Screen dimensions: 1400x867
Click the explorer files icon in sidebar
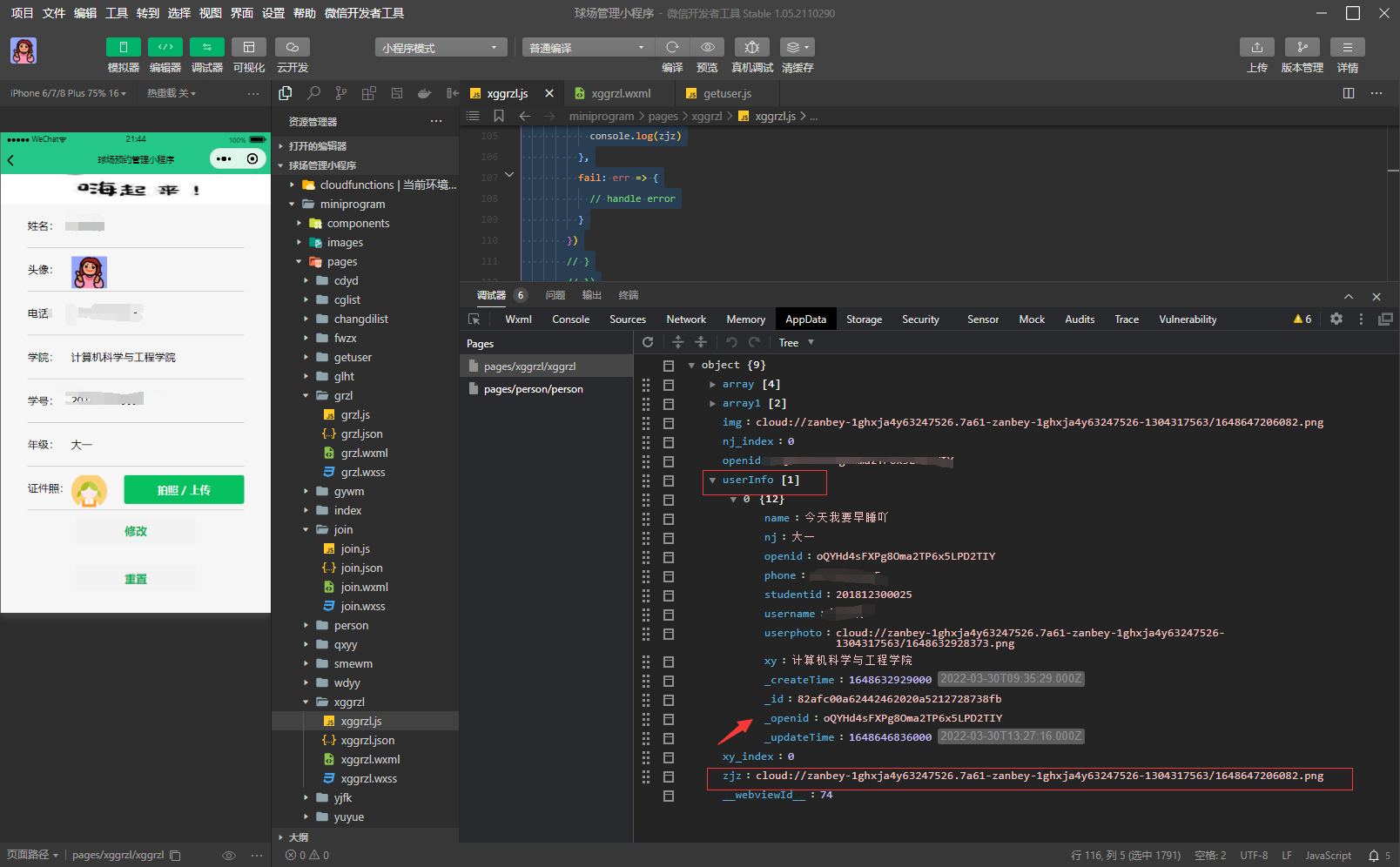pyautogui.click(x=286, y=93)
